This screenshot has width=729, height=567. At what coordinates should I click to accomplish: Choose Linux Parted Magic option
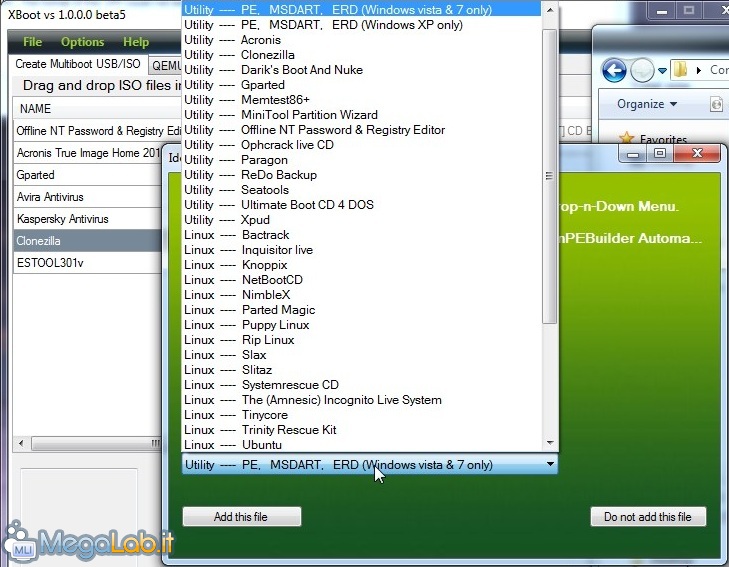point(362,310)
